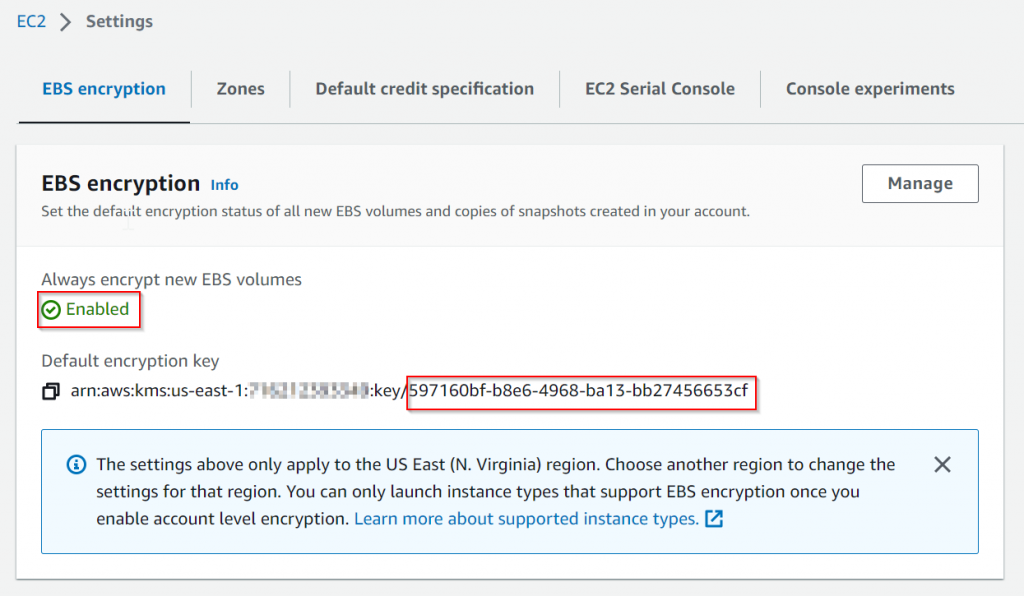Screen dimensions: 1024x596
Task: Click the Enabled status text
Action: click(97, 309)
